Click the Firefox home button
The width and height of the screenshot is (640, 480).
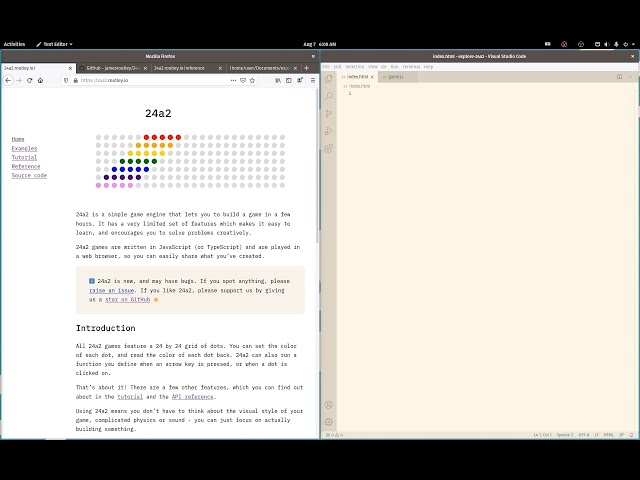[40, 80]
